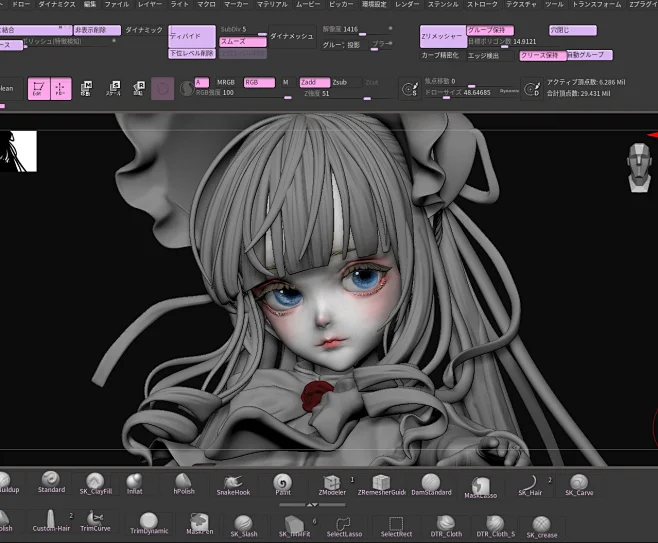658x543 pixels.
Task: Activate the SelectRect selection brush
Action: (396, 525)
